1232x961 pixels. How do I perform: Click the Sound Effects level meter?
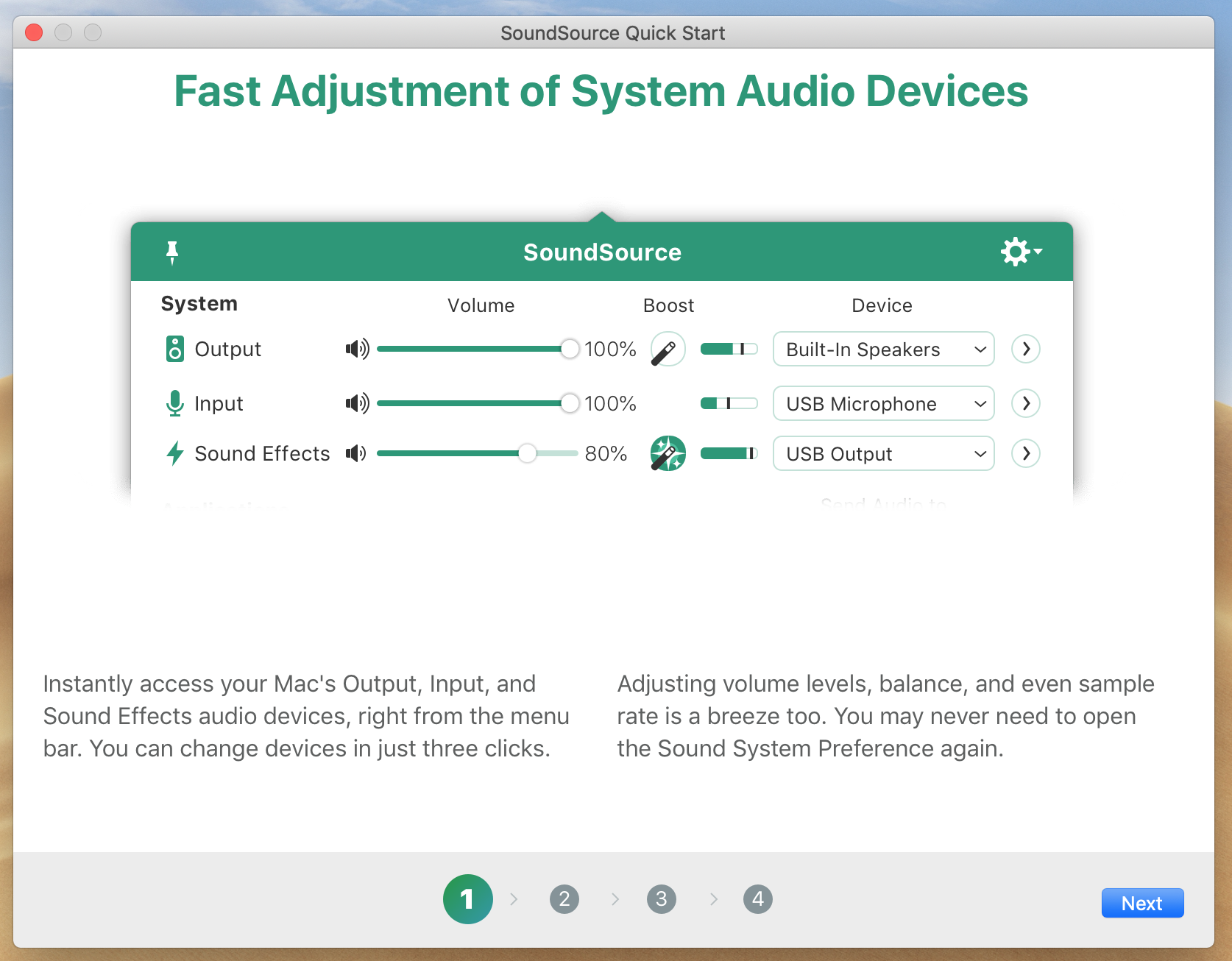729,453
